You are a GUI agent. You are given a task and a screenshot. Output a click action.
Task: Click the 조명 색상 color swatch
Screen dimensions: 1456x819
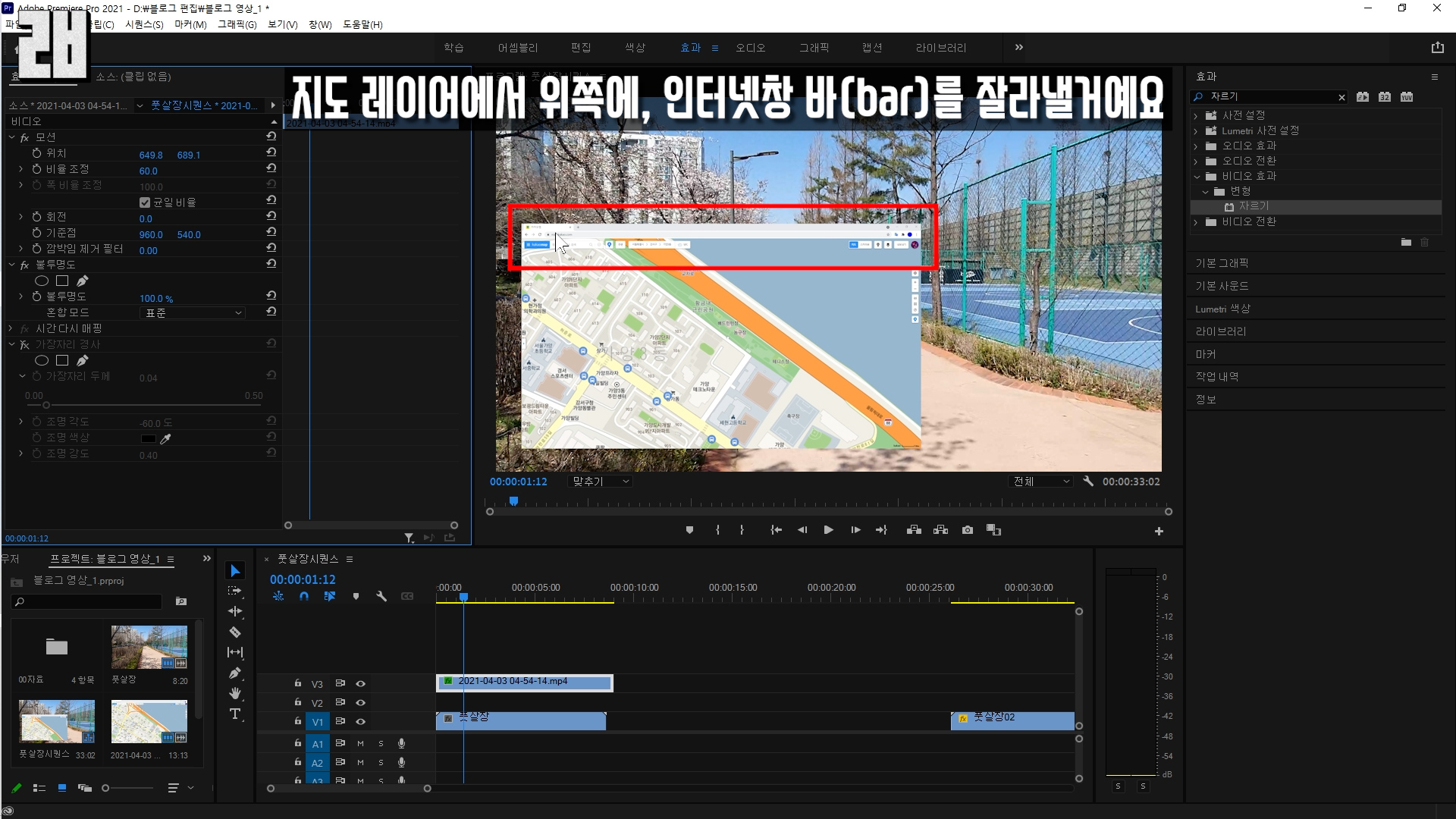[149, 438]
